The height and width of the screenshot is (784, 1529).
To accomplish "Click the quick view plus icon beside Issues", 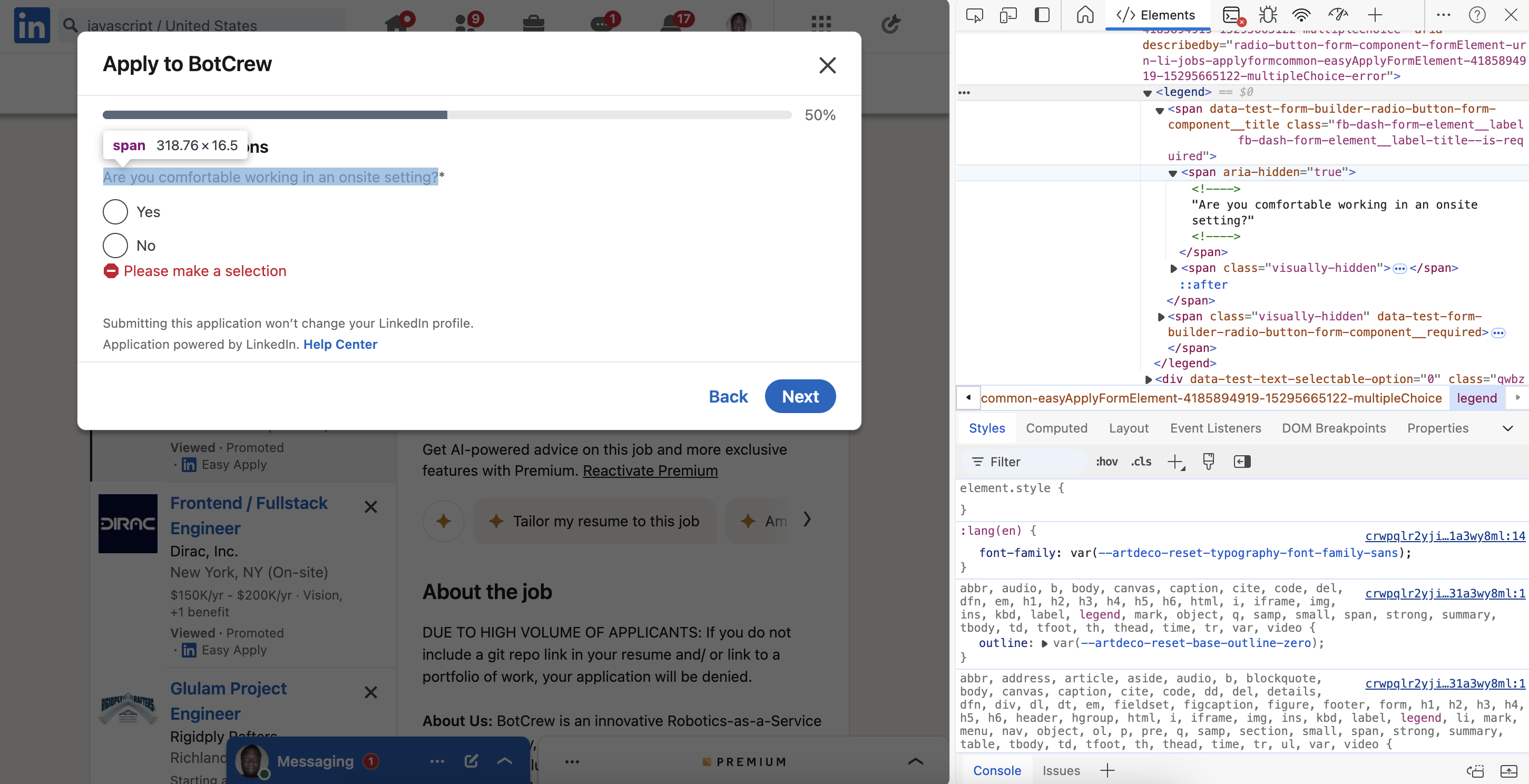I will coord(1107,771).
